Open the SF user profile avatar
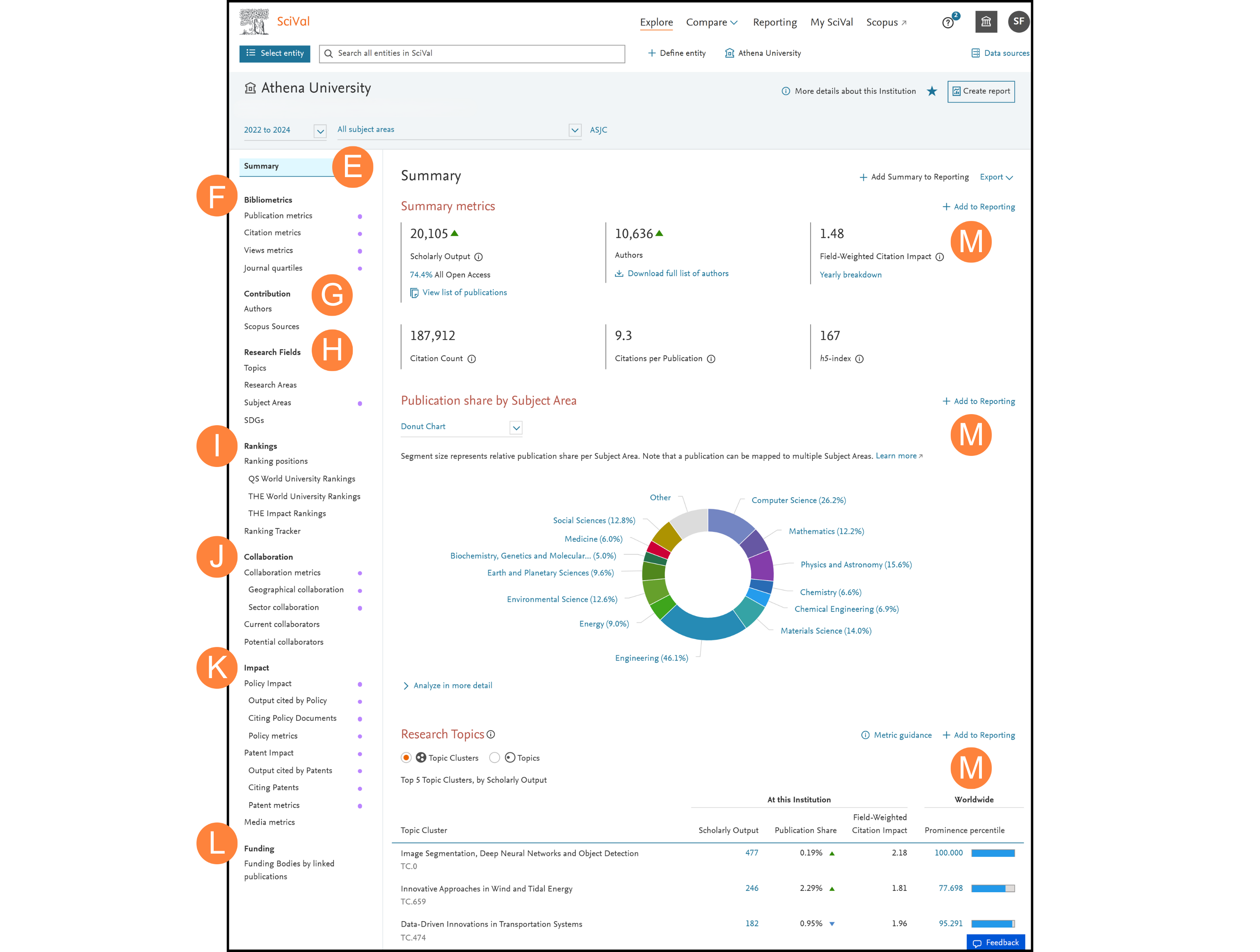The height and width of the screenshot is (952, 1260). 1018,22
